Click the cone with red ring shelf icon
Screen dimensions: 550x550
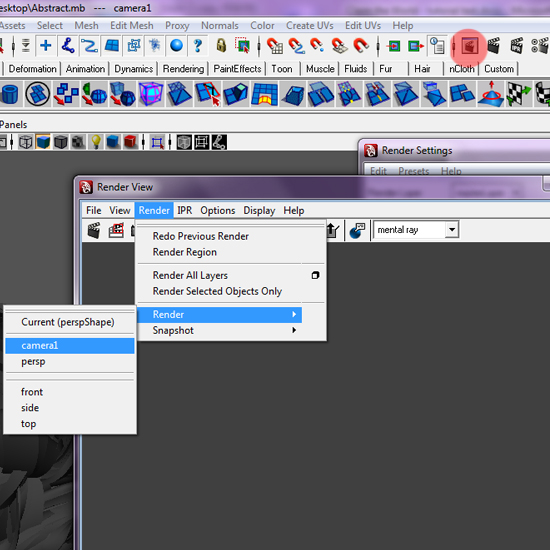click(x=491, y=94)
